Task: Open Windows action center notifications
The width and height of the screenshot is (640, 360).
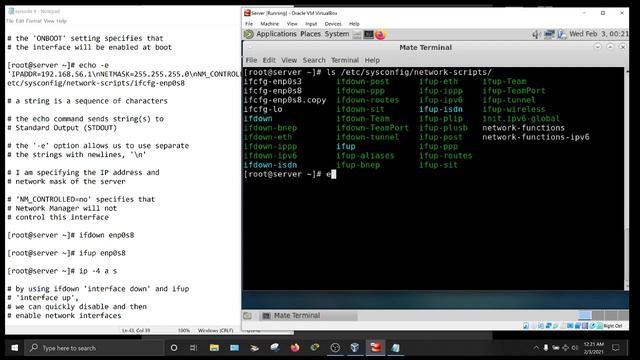Action: tap(616, 348)
